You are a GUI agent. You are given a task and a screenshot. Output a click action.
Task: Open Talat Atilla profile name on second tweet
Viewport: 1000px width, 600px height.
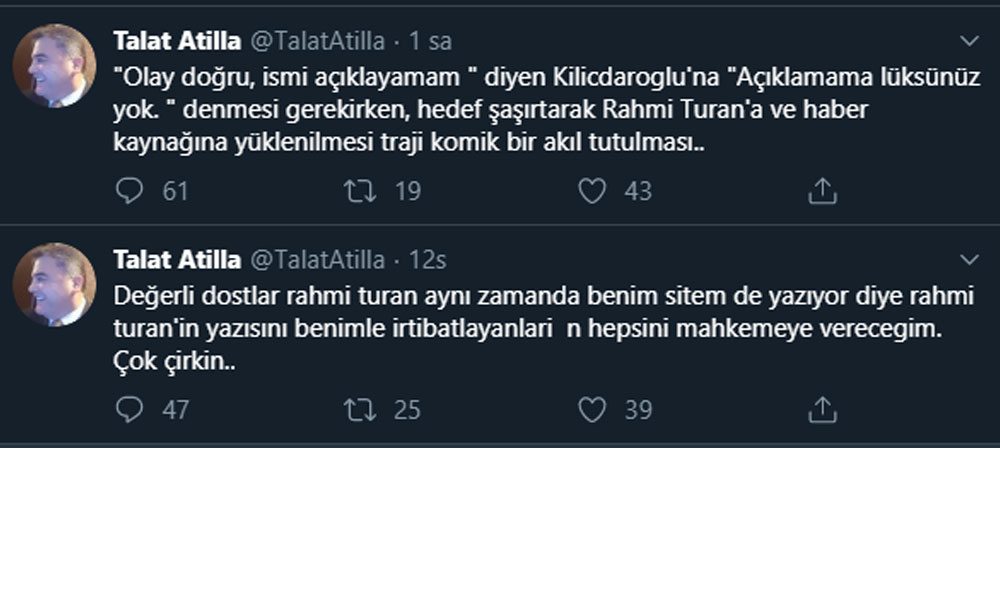[176, 260]
